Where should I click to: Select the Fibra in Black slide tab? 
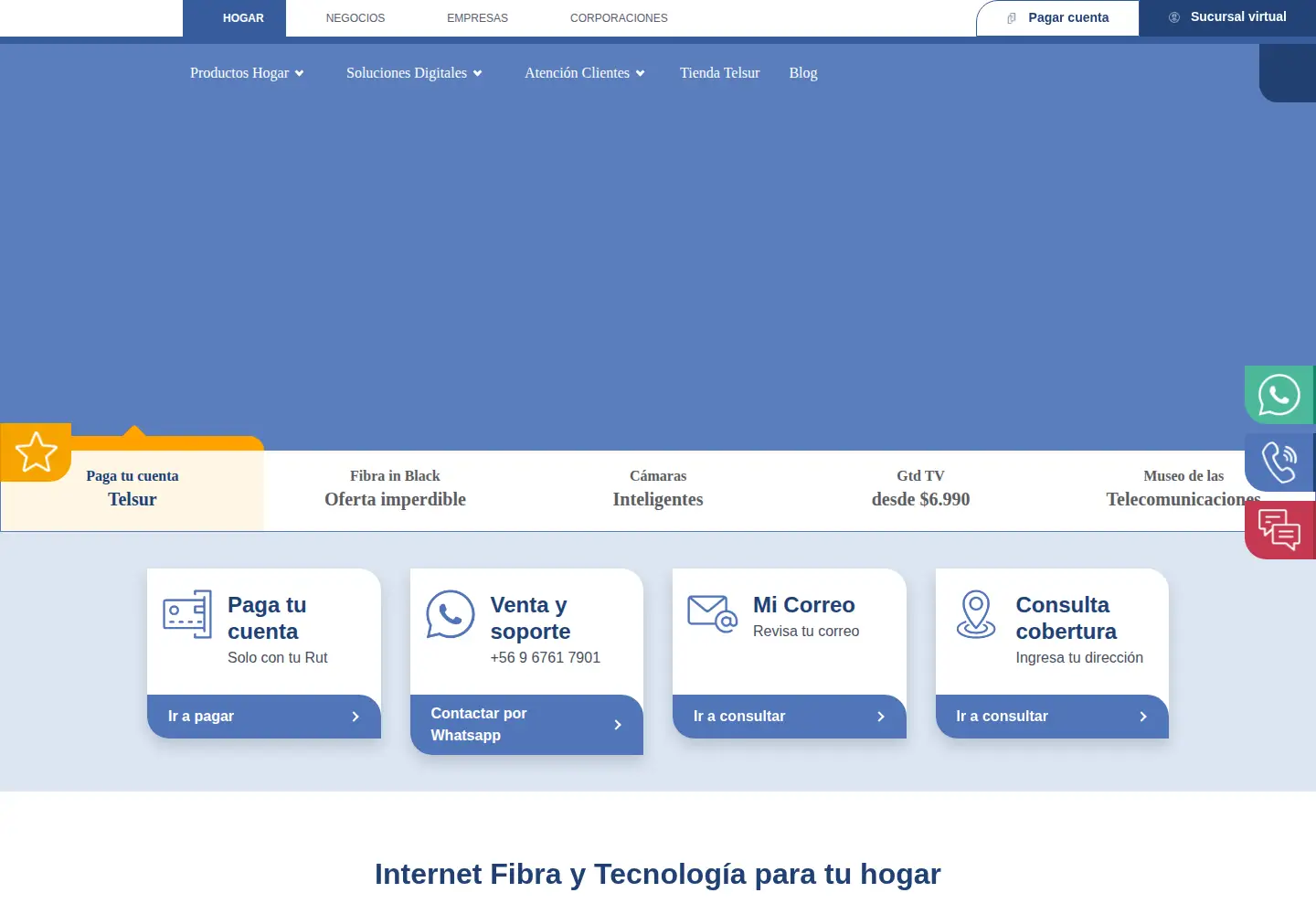[395, 489]
